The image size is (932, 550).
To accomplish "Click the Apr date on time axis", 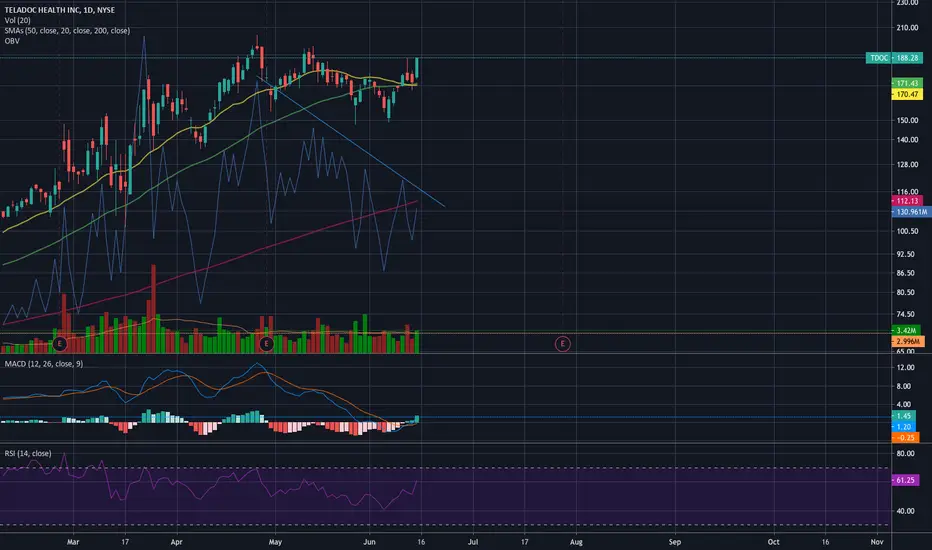I will pos(176,542).
